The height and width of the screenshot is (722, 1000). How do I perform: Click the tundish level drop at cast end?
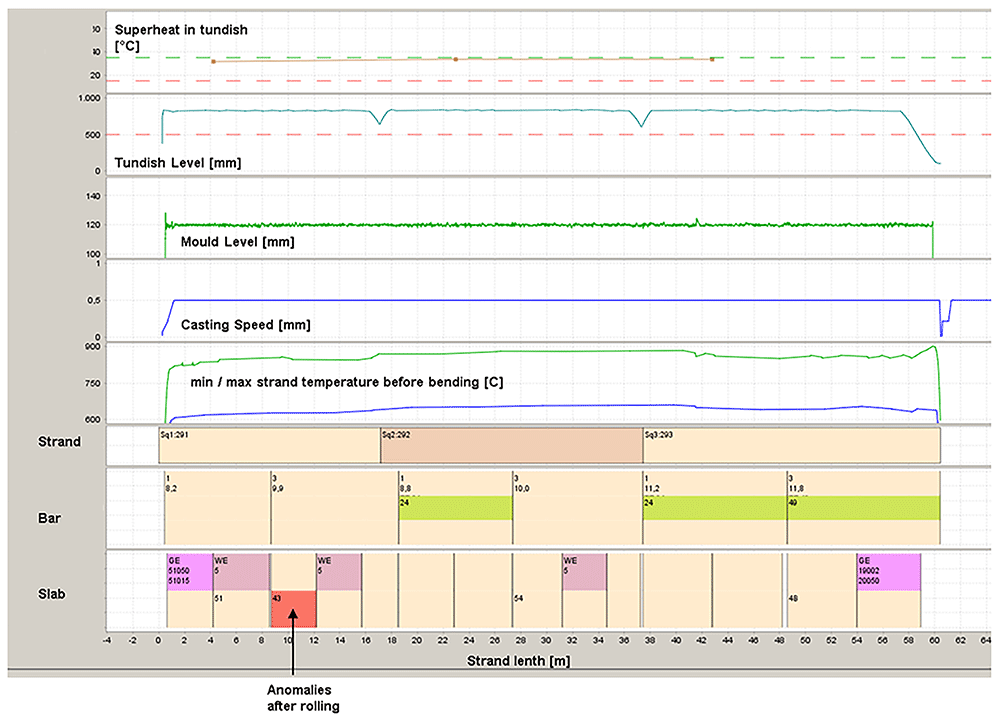(x=920, y=138)
